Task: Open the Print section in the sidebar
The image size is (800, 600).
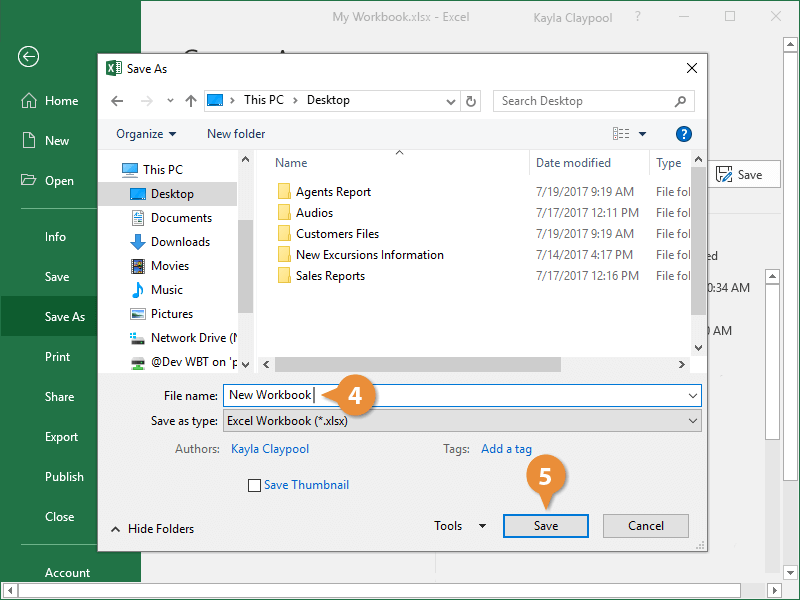Action: point(57,356)
